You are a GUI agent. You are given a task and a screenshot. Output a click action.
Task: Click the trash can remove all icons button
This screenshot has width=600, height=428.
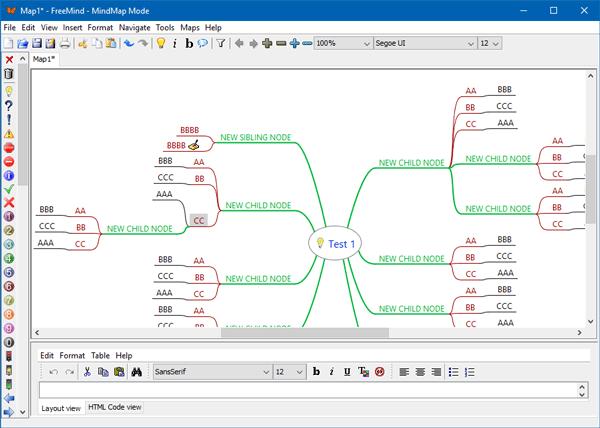[x=9, y=74]
